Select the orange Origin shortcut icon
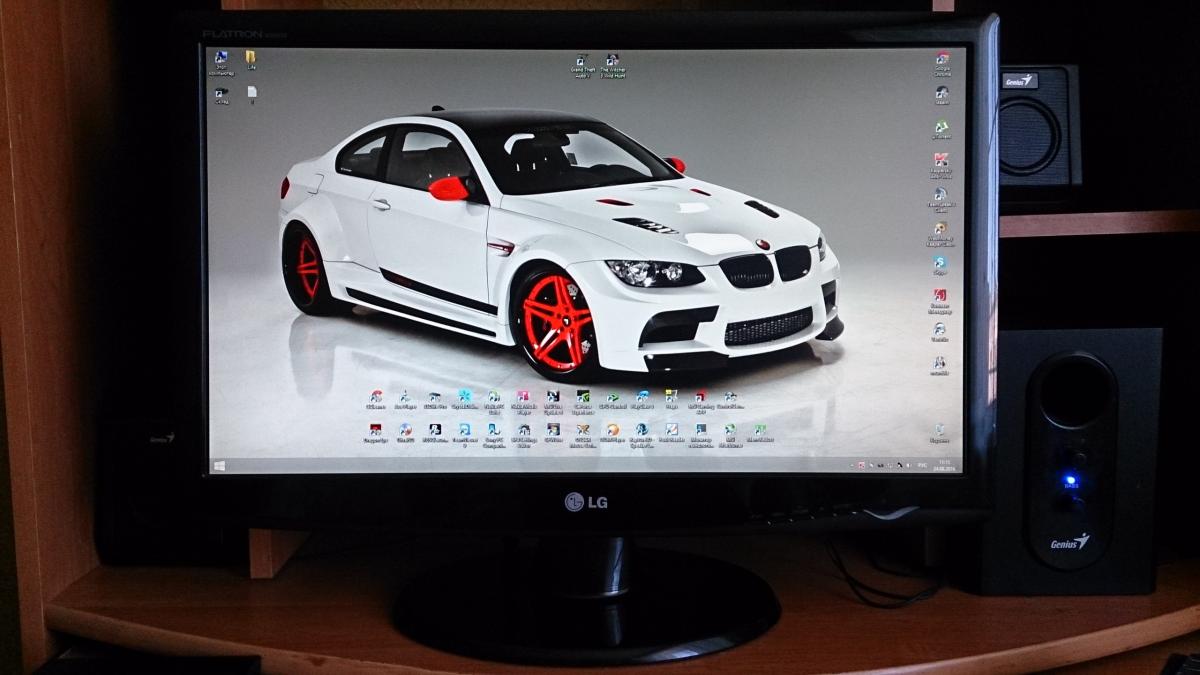 click(x=612, y=431)
